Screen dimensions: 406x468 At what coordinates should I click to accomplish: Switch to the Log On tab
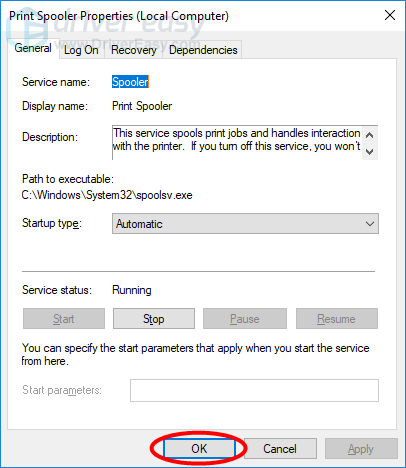(81, 50)
